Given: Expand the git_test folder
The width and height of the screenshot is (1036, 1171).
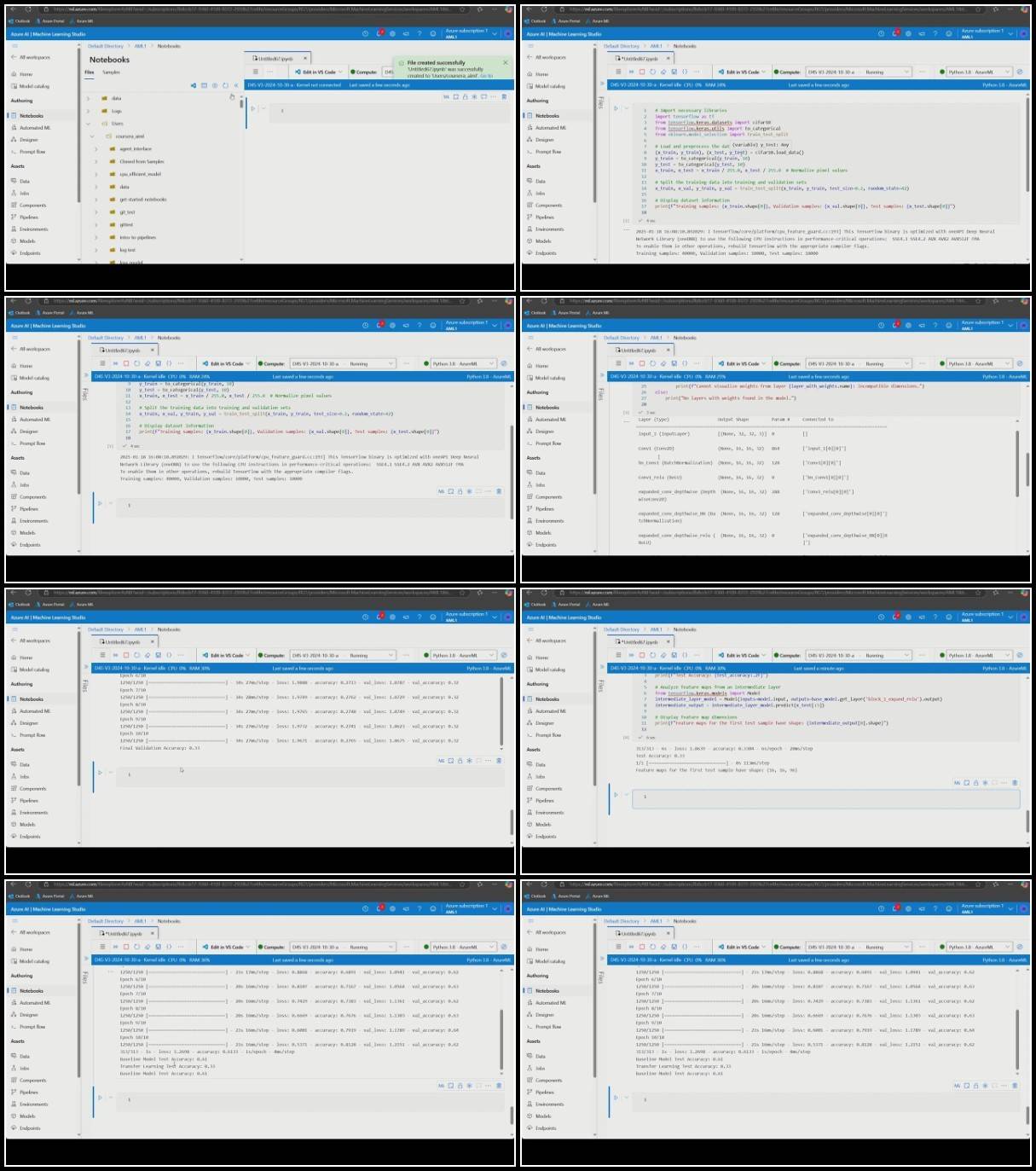Looking at the screenshot, I should coord(96,212).
